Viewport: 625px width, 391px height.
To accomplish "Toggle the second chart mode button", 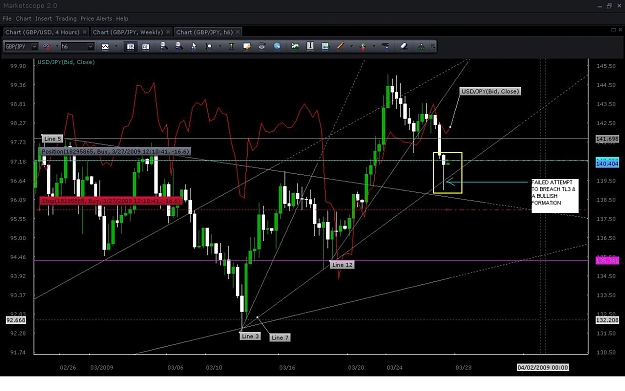I will click(145, 47).
